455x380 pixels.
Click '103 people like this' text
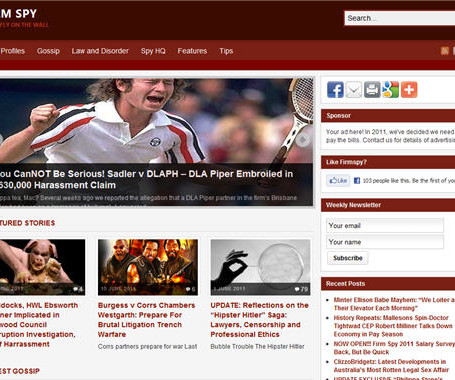pyautogui.click(x=386, y=181)
